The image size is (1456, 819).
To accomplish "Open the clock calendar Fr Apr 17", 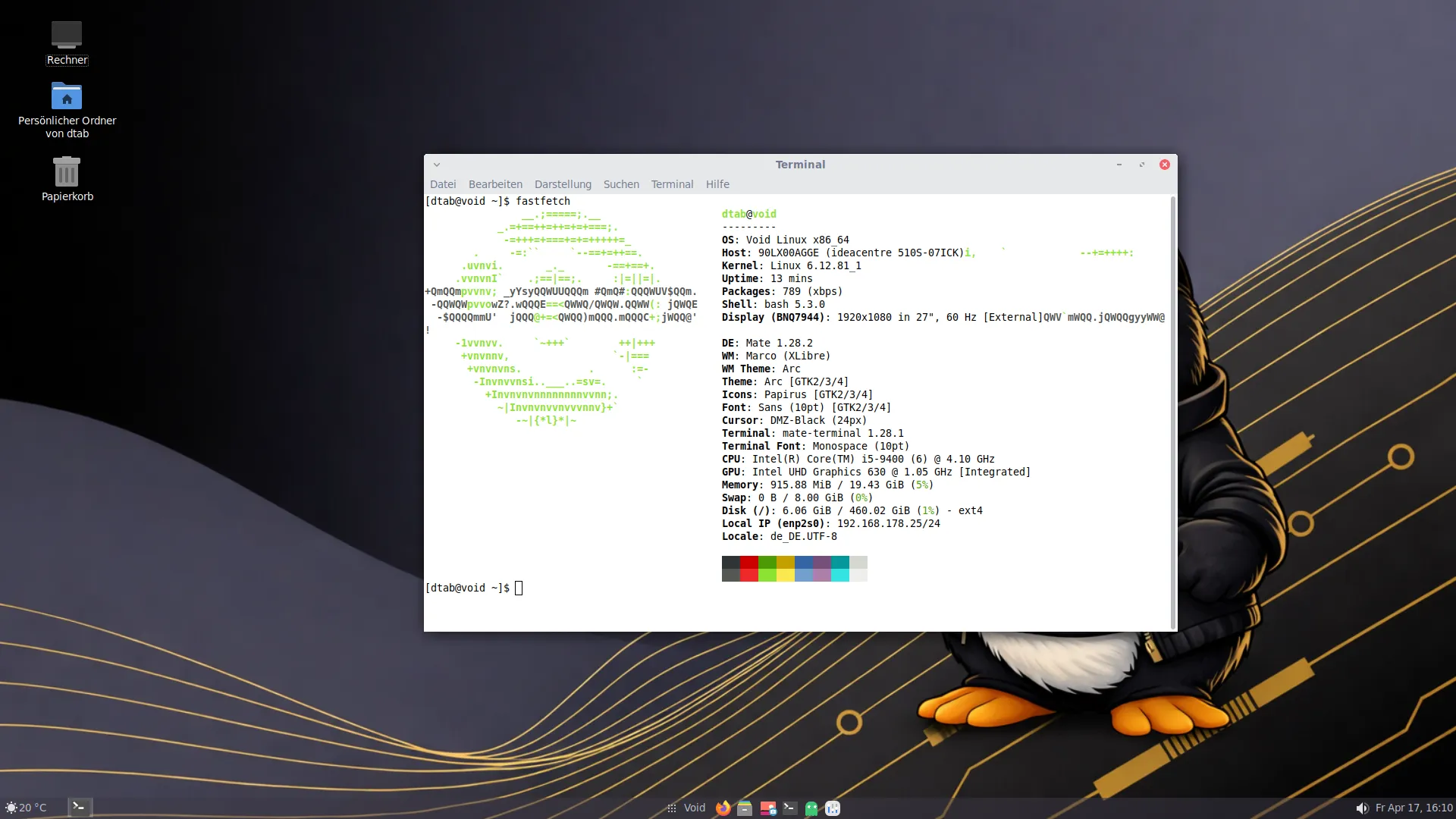I will click(1414, 808).
